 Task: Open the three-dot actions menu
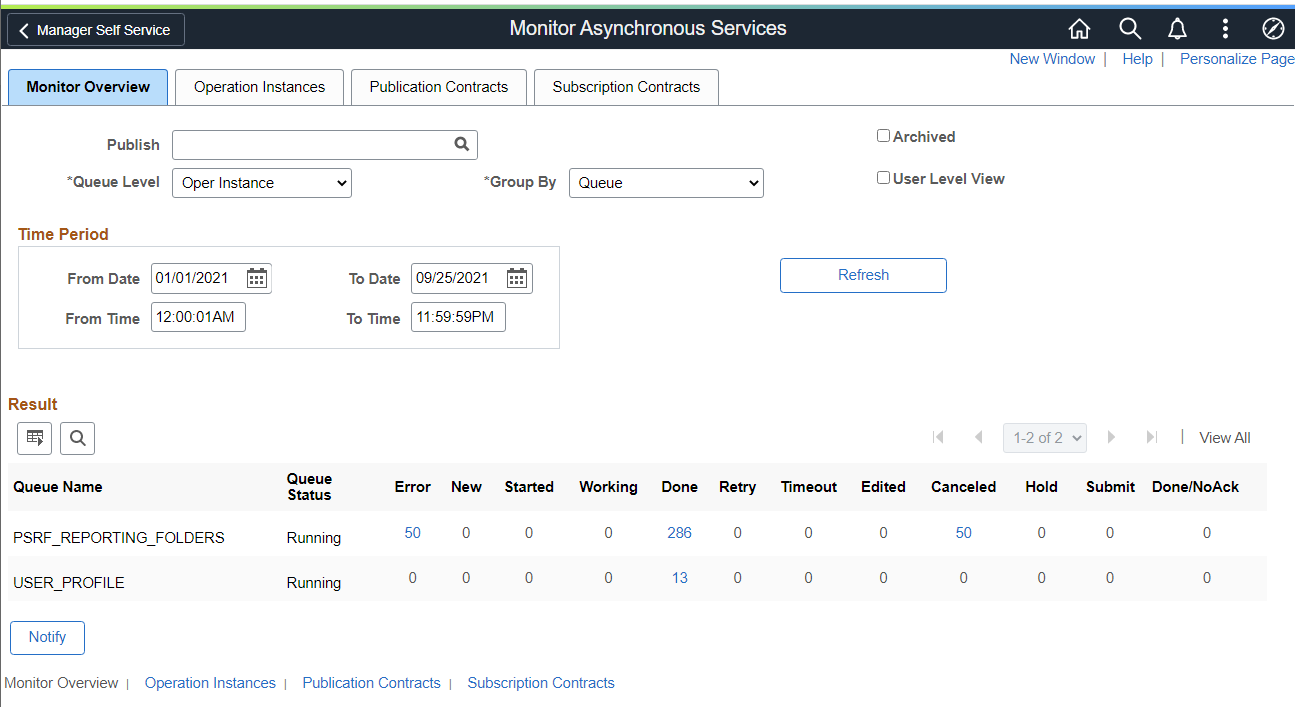click(x=1225, y=28)
